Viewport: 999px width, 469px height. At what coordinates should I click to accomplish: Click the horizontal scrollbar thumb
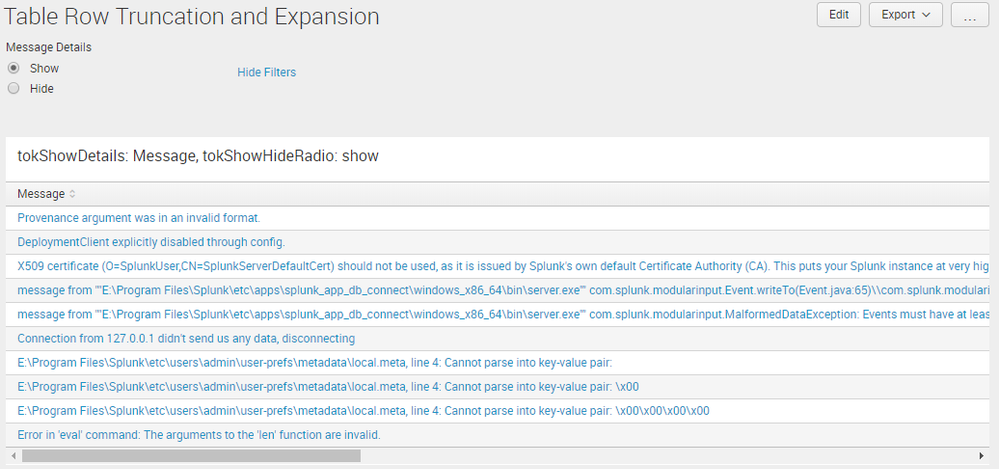click(190, 456)
